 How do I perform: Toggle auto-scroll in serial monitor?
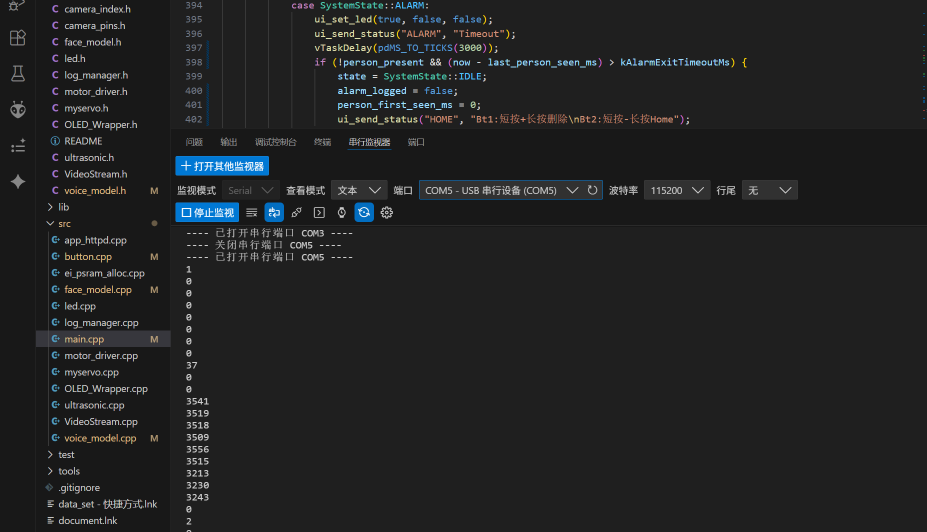(274, 212)
